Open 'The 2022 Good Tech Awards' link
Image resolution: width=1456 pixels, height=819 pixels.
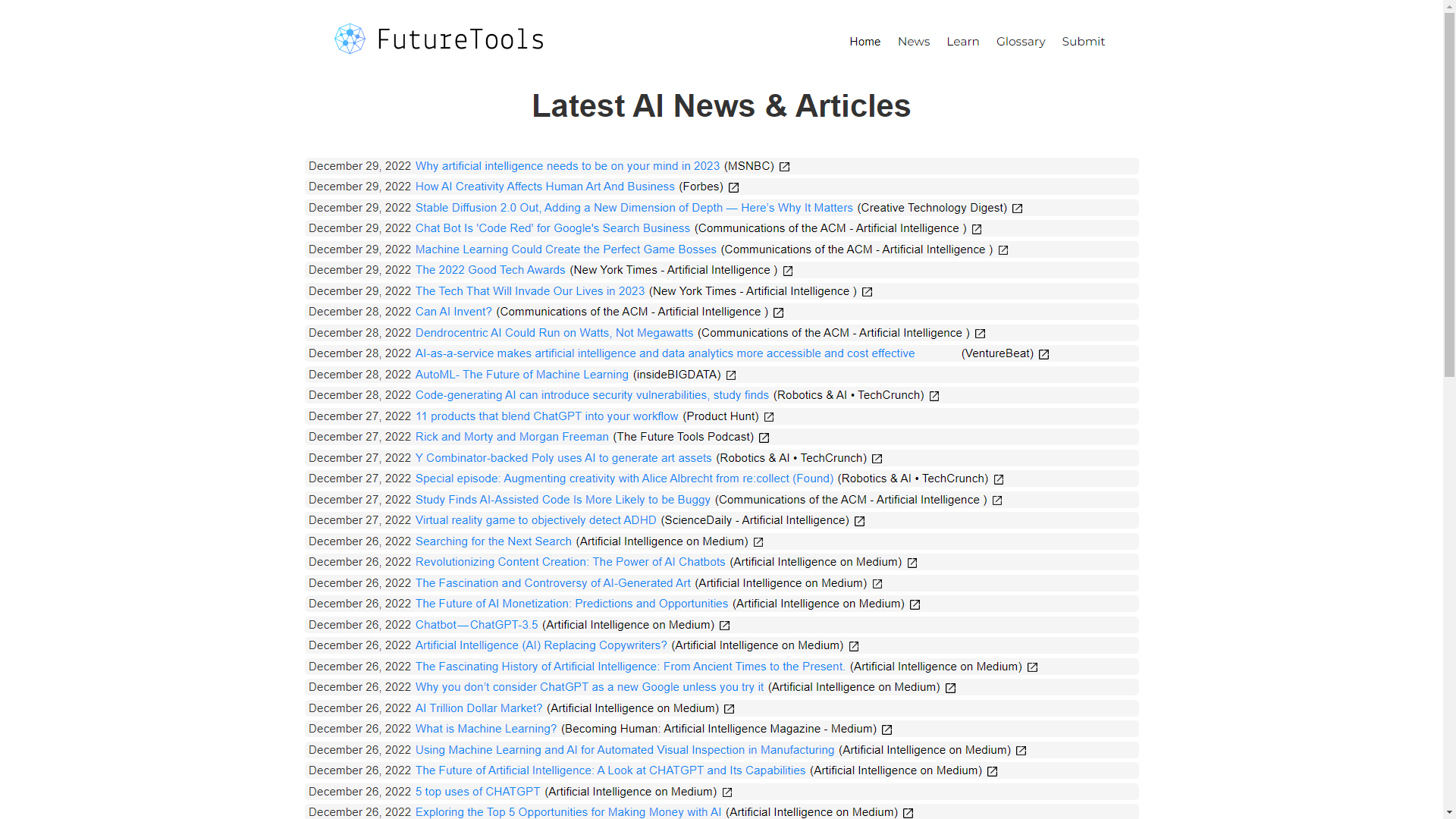490,270
